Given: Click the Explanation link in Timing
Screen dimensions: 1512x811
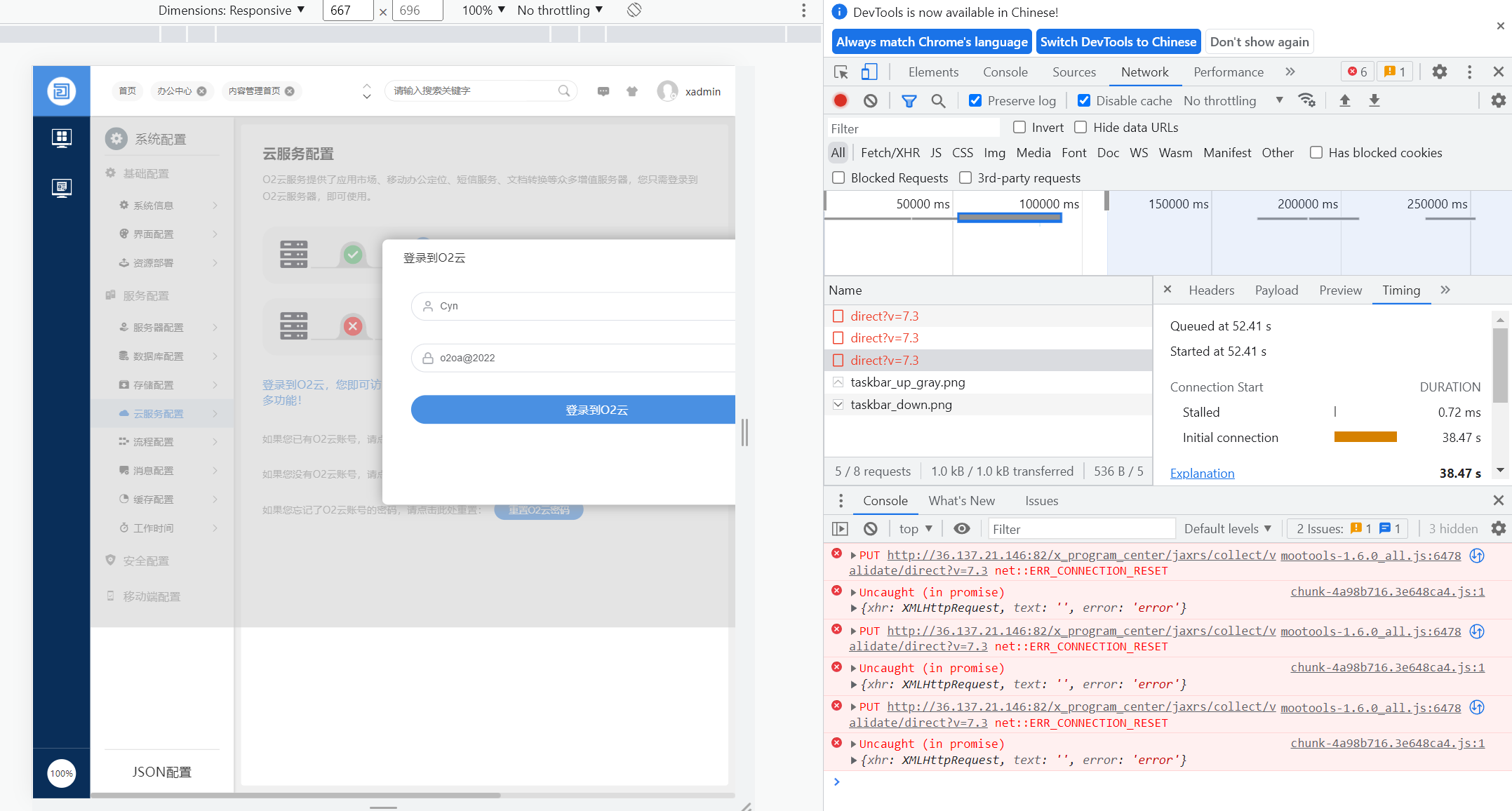Looking at the screenshot, I should [1202, 473].
